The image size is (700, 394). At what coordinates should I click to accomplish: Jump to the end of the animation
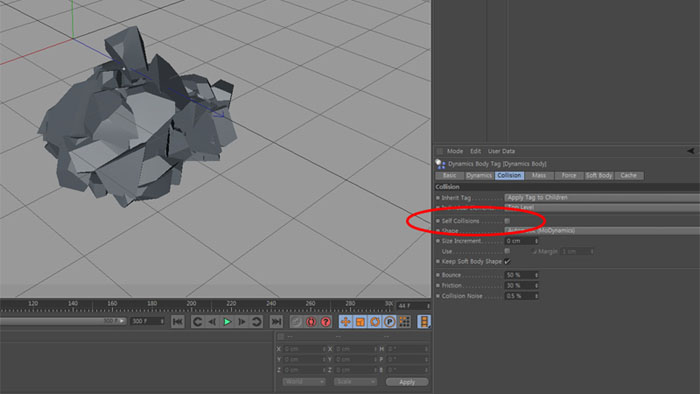pyautogui.click(x=276, y=321)
